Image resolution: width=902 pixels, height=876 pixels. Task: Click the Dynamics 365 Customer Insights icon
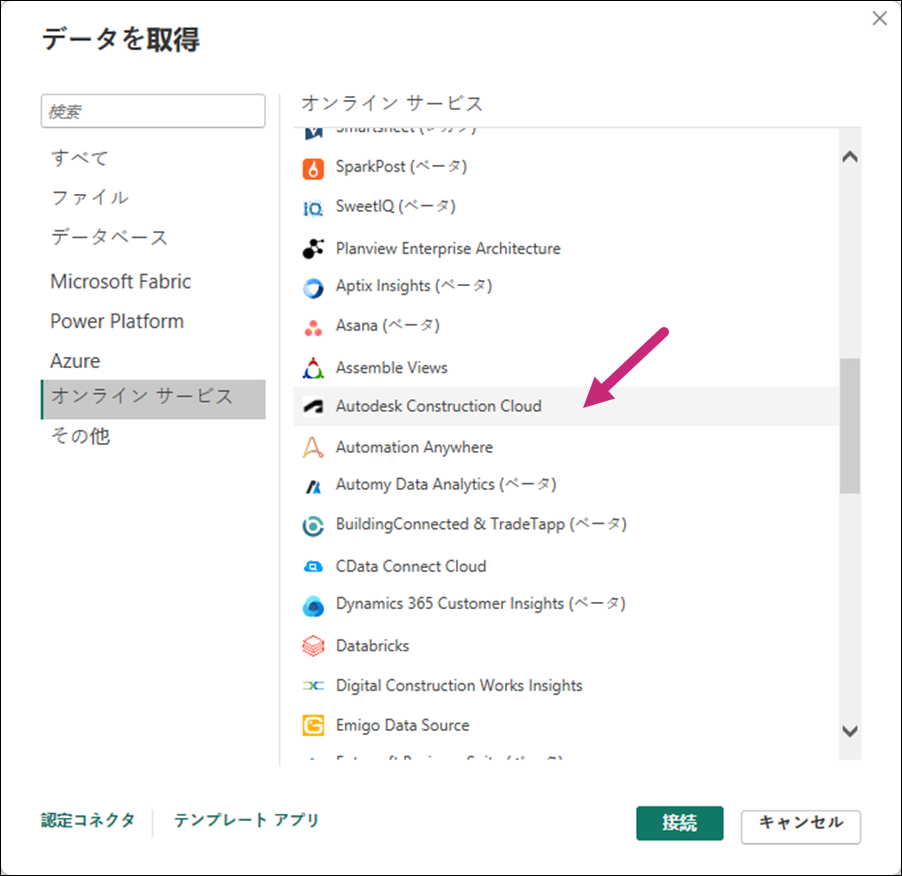(x=313, y=606)
